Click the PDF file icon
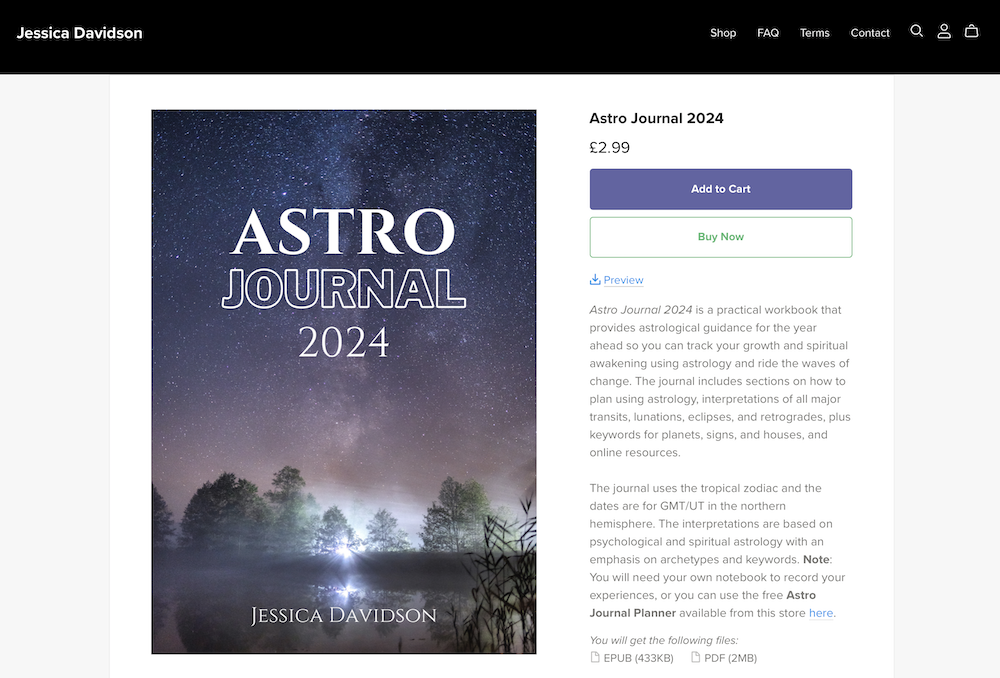This screenshot has height=678, width=1000. click(x=697, y=657)
